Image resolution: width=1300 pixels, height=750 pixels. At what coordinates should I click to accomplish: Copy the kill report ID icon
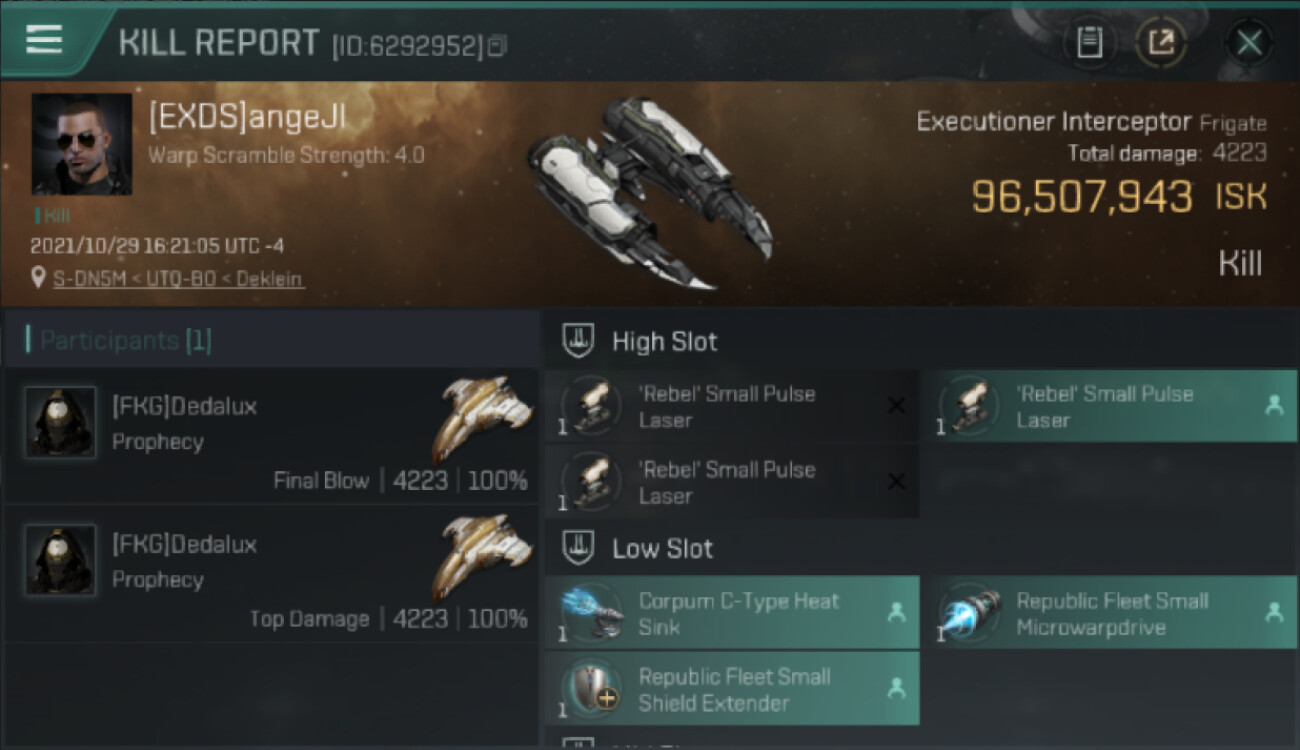(x=497, y=46)
